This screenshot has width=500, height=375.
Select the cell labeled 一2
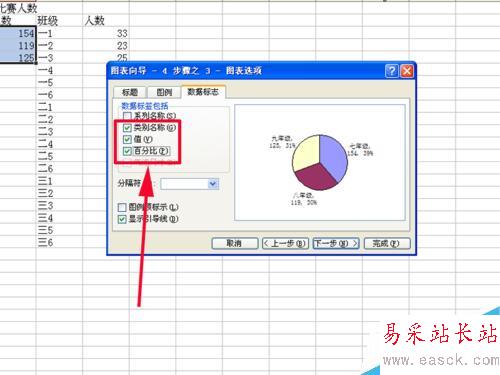(x=59, y=46)
